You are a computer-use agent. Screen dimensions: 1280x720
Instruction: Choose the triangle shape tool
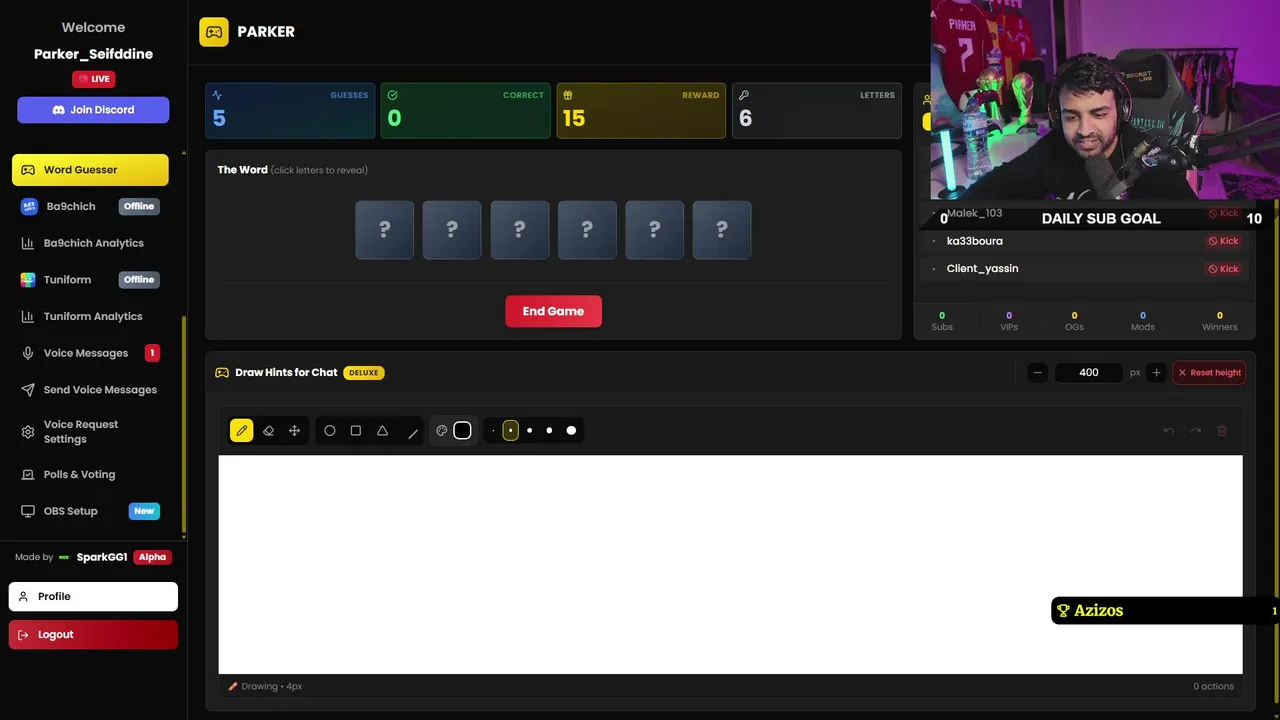pyautogui.click(x=382, y=431)
